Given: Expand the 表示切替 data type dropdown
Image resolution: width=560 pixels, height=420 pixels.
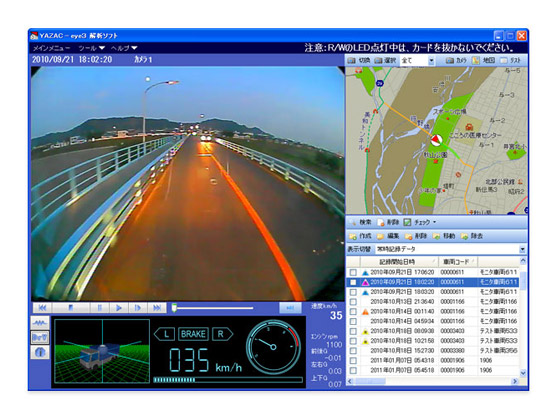Looking at the screenshot, I should (522, 249).
